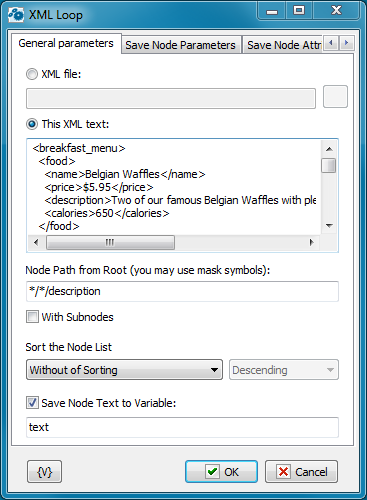This screenshot has width=367, height=500.
Task: Enable the With Subnodes checkbox
Action: click(32, 317)
